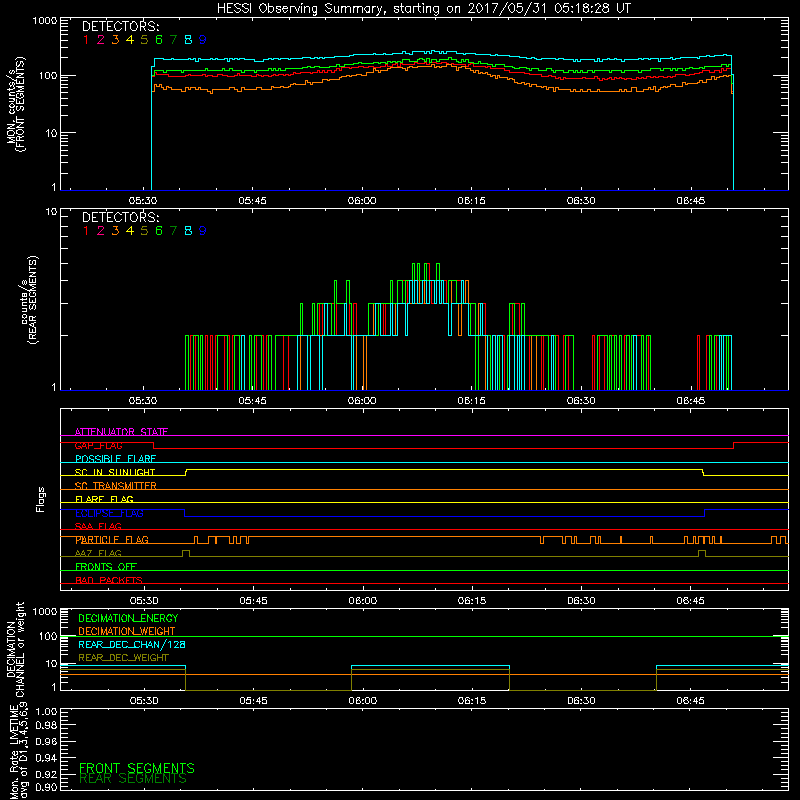800x800 pixels.
Task: Click 06:15 tick under front segments plot
Action: [x=471, y=201]
